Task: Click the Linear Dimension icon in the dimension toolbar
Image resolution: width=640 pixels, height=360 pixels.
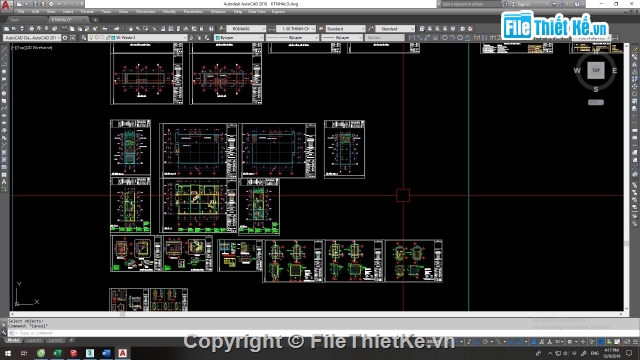Action: [x=412, y=38]
